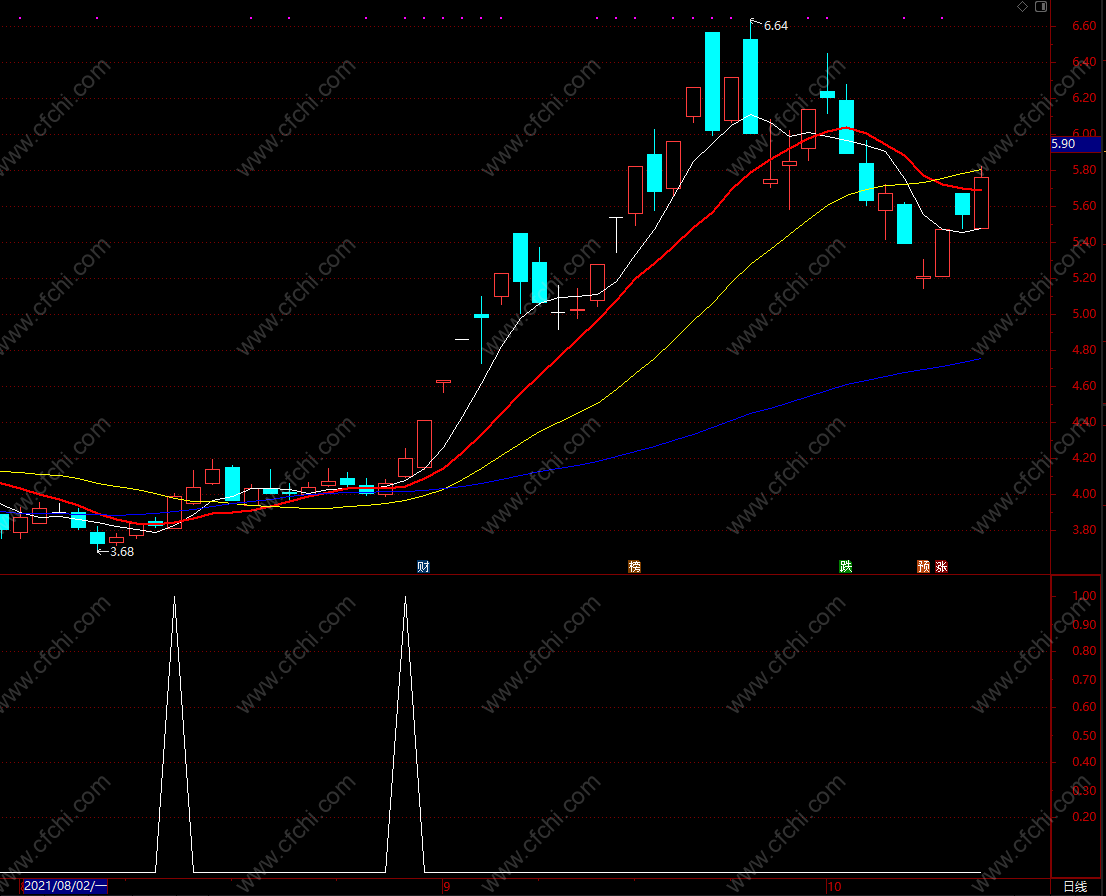The height and width of the screenshot is (896, 1106).
Task: Open the 涨 rise marker icon
Action: point(941,567)
